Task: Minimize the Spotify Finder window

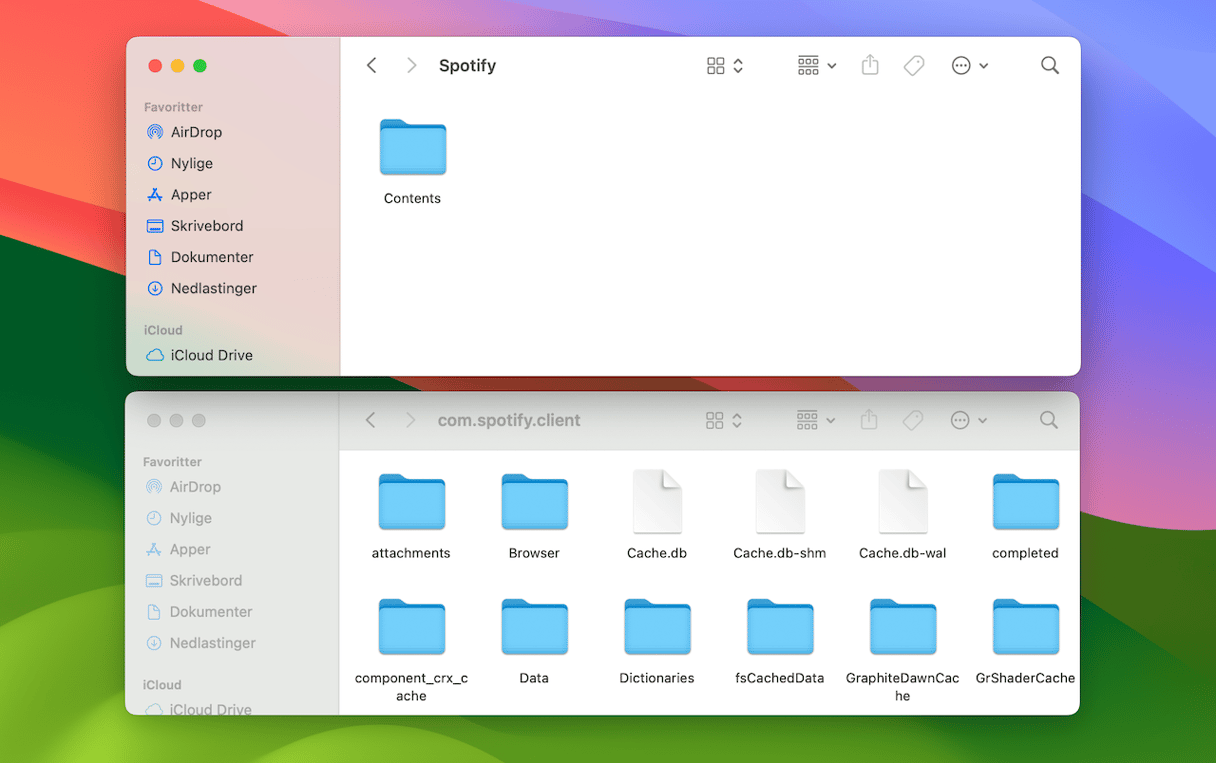Action: click(177, 66)
